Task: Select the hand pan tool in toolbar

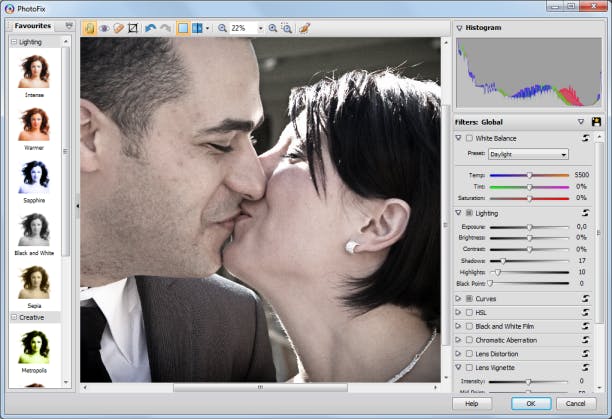Action: [x=90, y=28]
